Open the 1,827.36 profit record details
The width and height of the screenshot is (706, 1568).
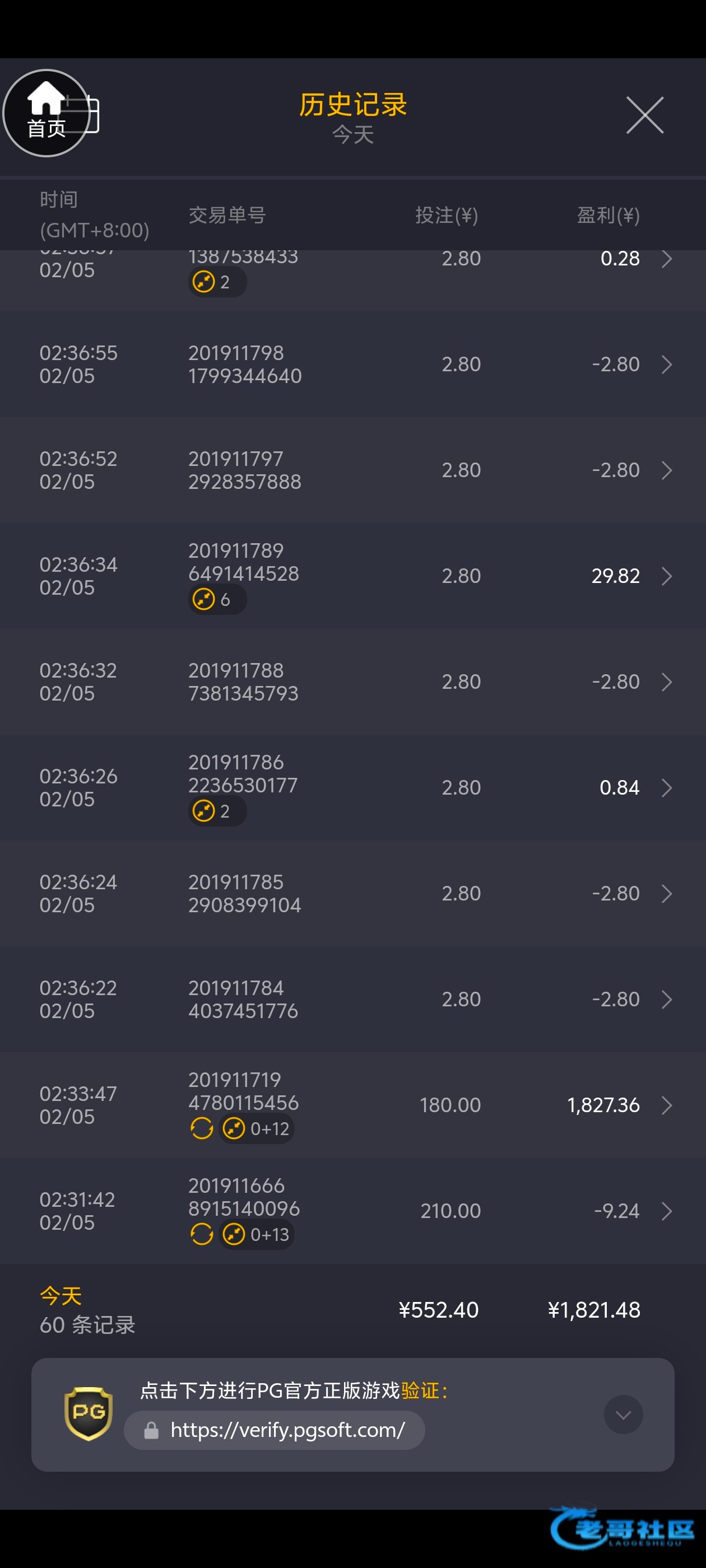coord(666,1105)
